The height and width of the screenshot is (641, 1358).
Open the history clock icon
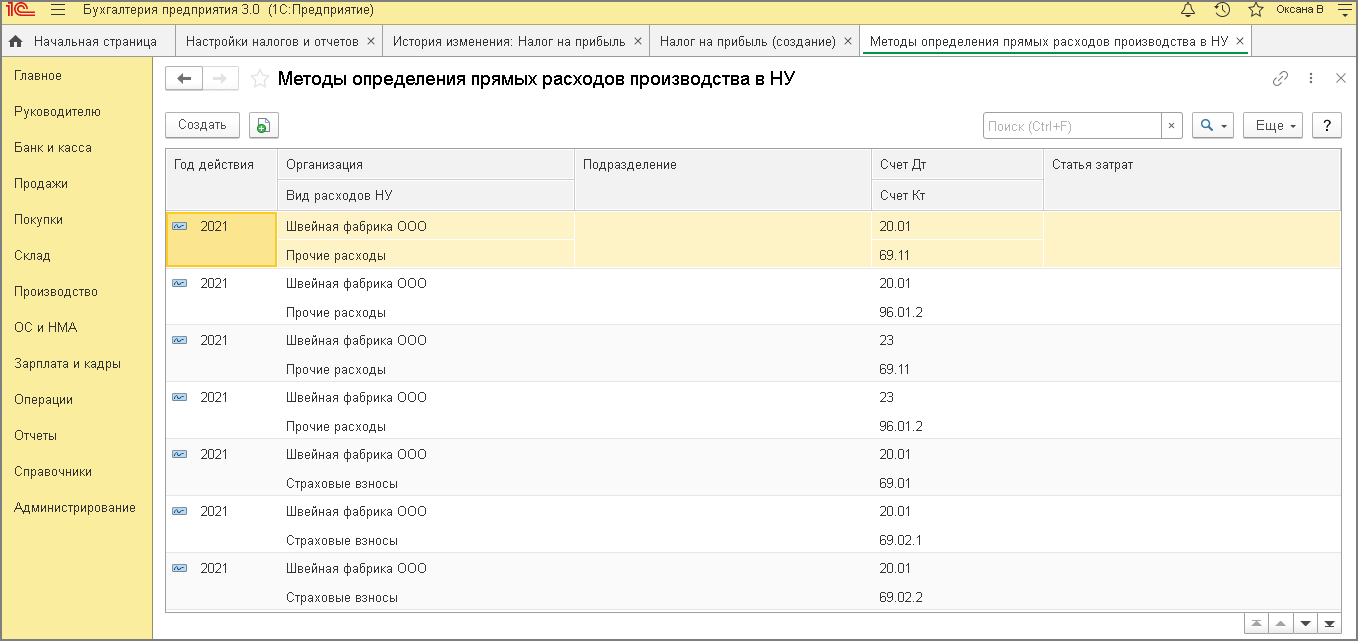pyautogui.click(x=1222, y=10)
